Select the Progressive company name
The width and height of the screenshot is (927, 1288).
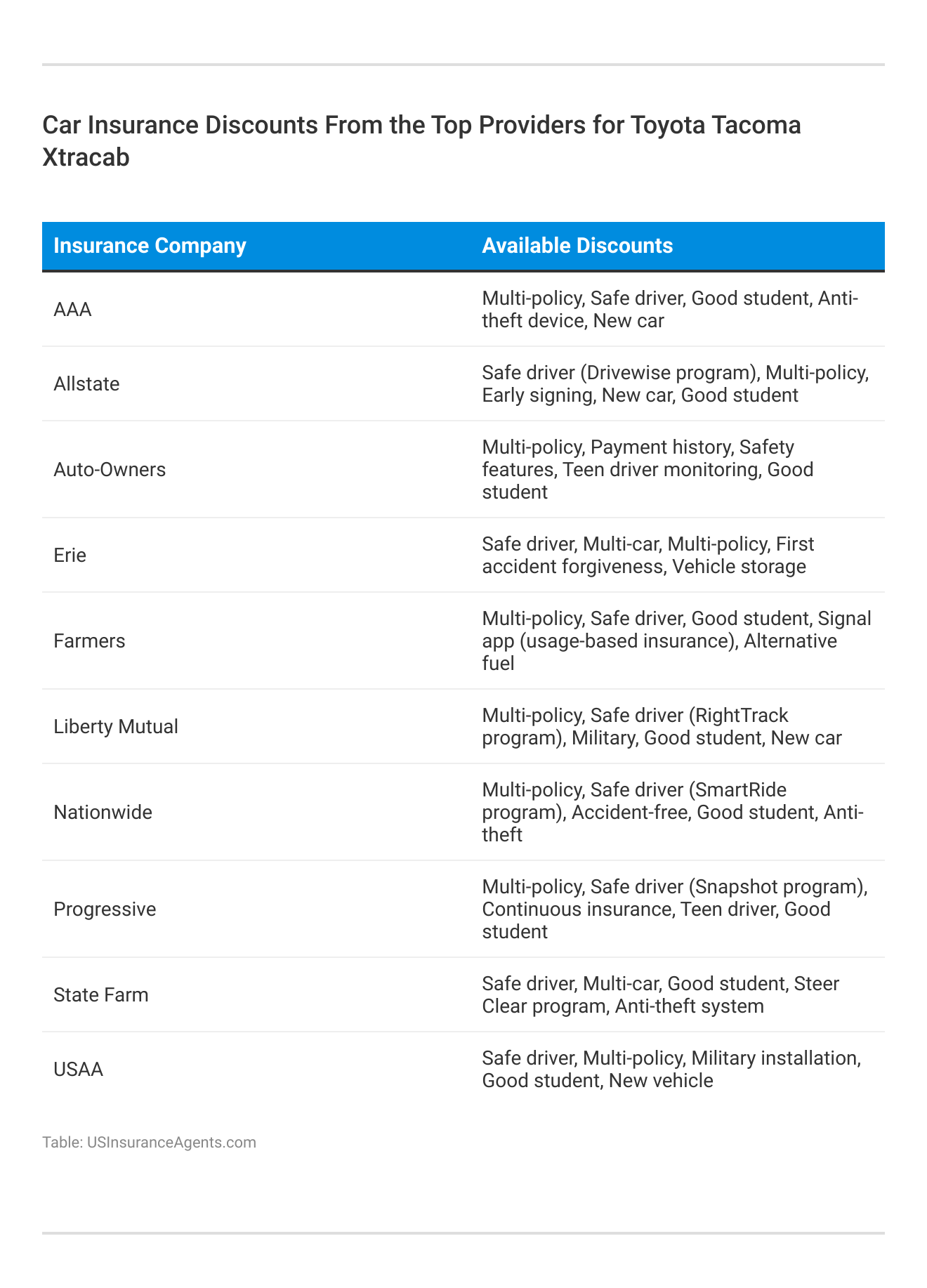pos(105,909)
